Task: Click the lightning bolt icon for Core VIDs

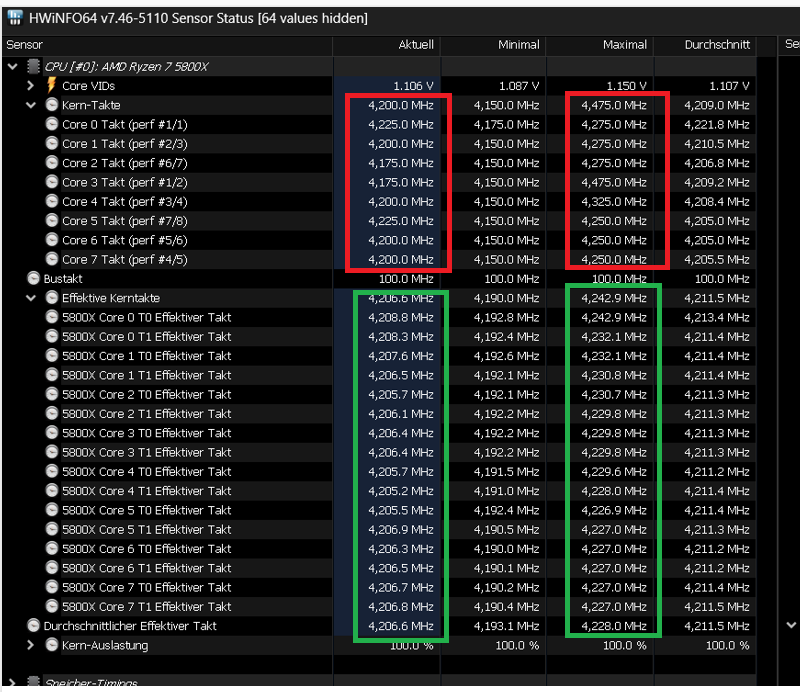Action: [51, 85]
